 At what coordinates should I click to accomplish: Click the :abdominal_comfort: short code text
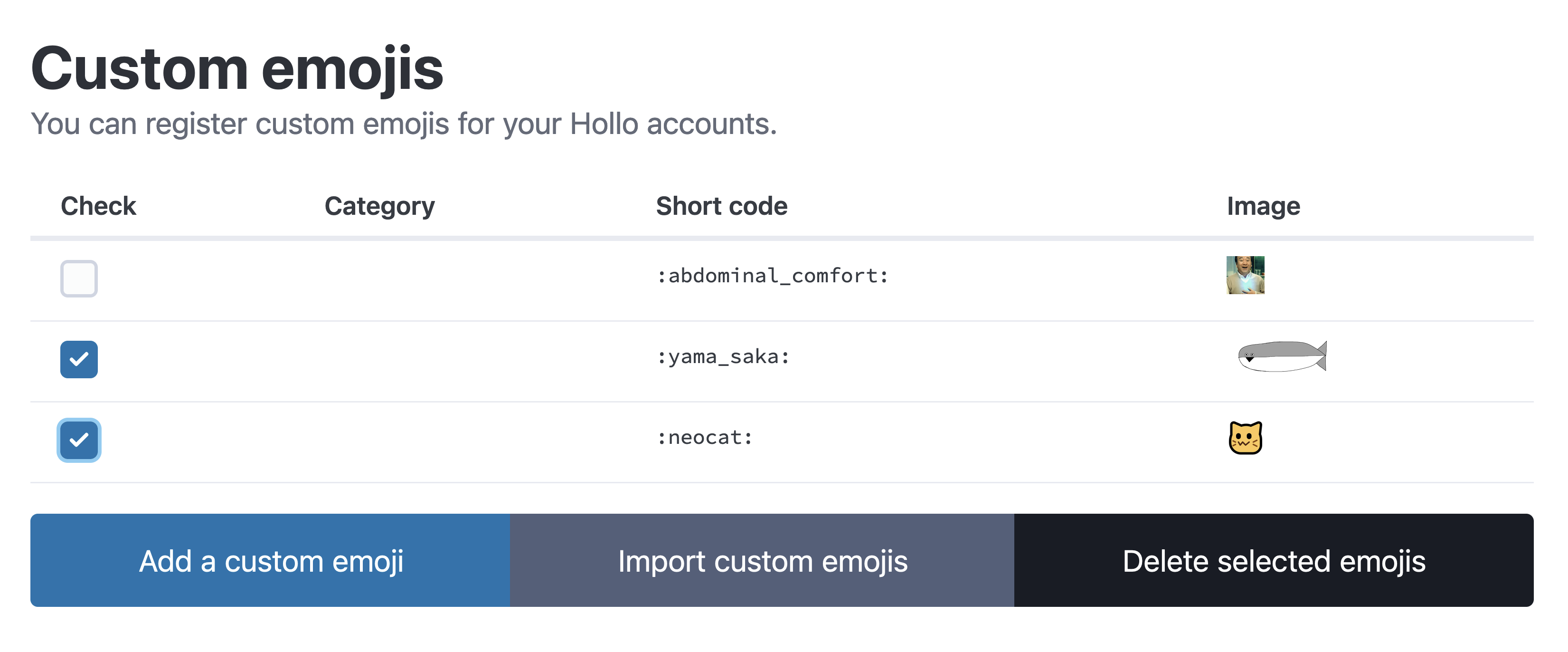(x=773, y=276)
